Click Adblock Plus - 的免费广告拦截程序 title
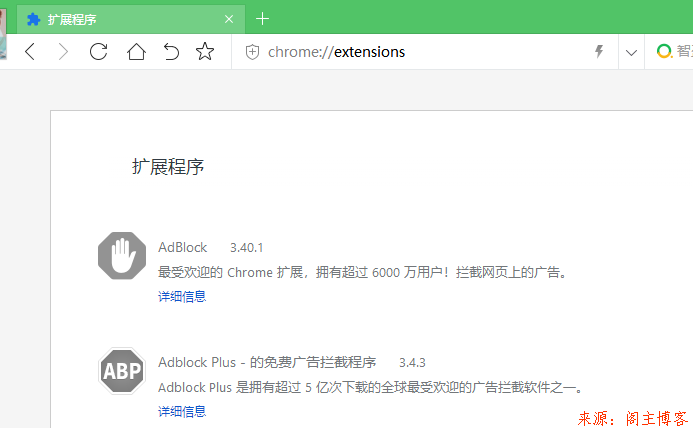 coord(267,362)
